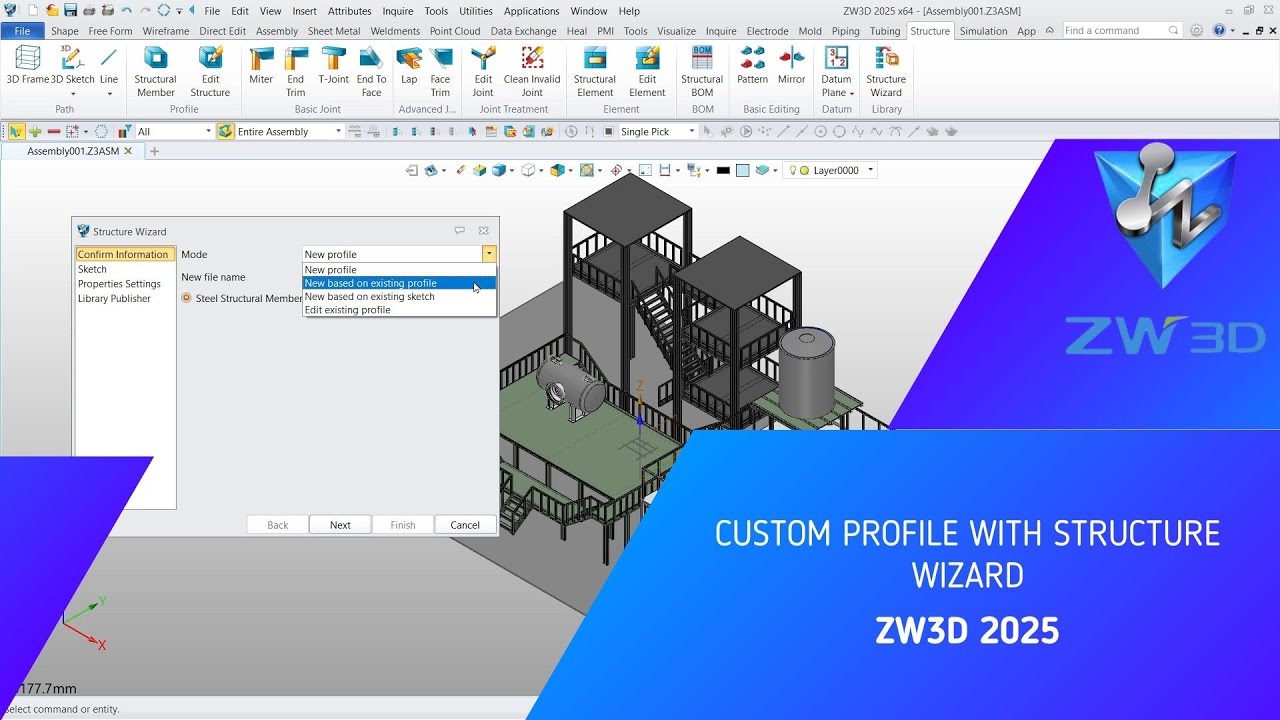The height and width of the screenshot is (720, 1280).
Task: Switch to the Piping ribbon tab
Action: tap(845, 31)
